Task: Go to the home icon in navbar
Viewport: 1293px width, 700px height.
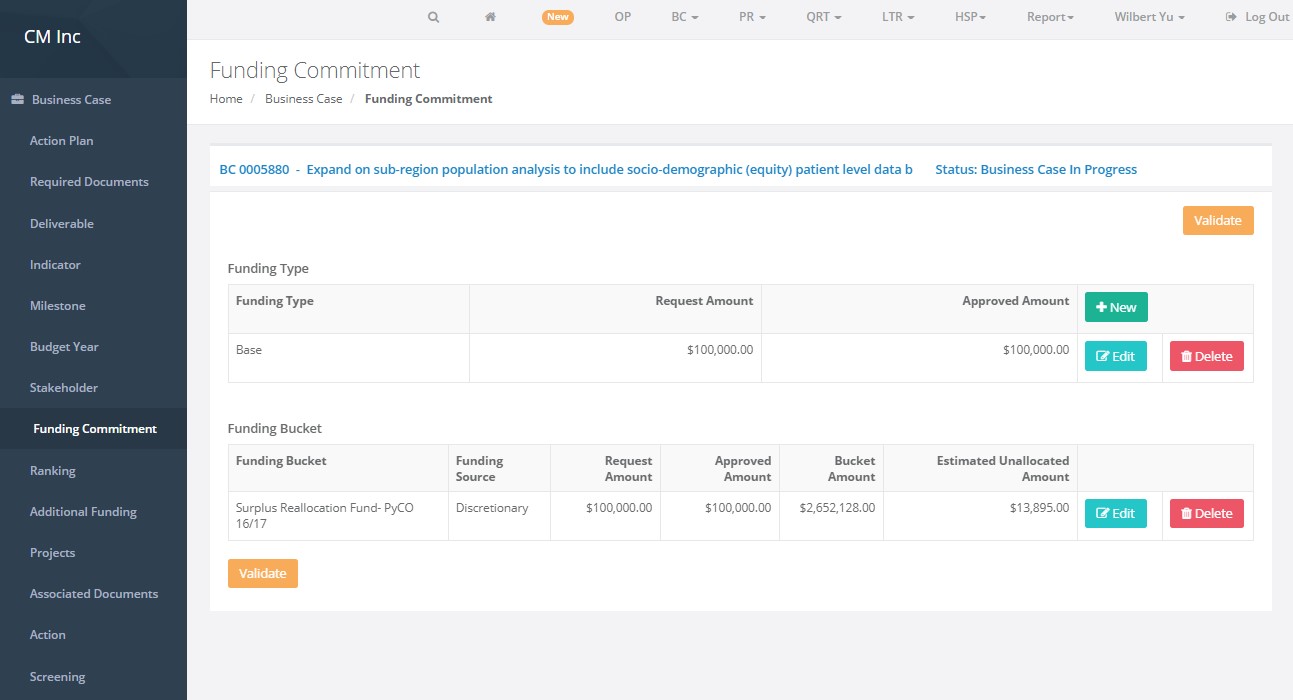Action: [490, 17]
